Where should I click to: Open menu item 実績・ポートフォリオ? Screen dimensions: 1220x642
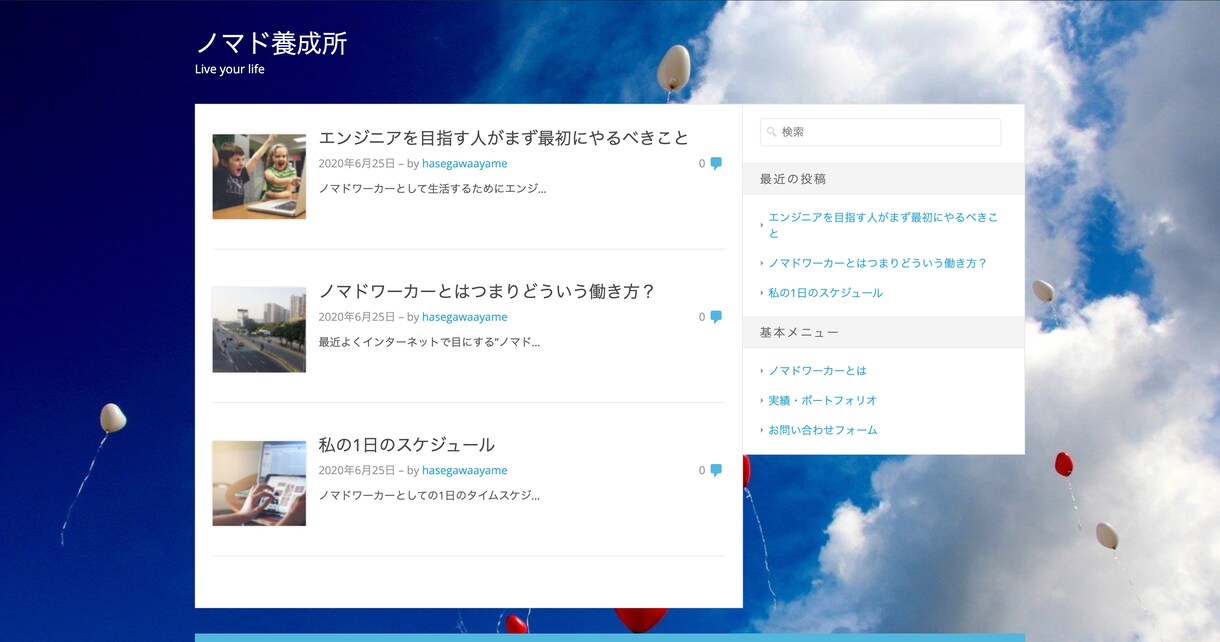[822, 400]
